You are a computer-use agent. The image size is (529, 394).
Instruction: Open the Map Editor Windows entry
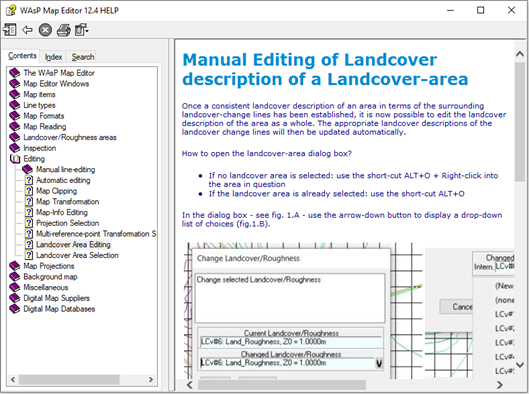coord(56,84)
